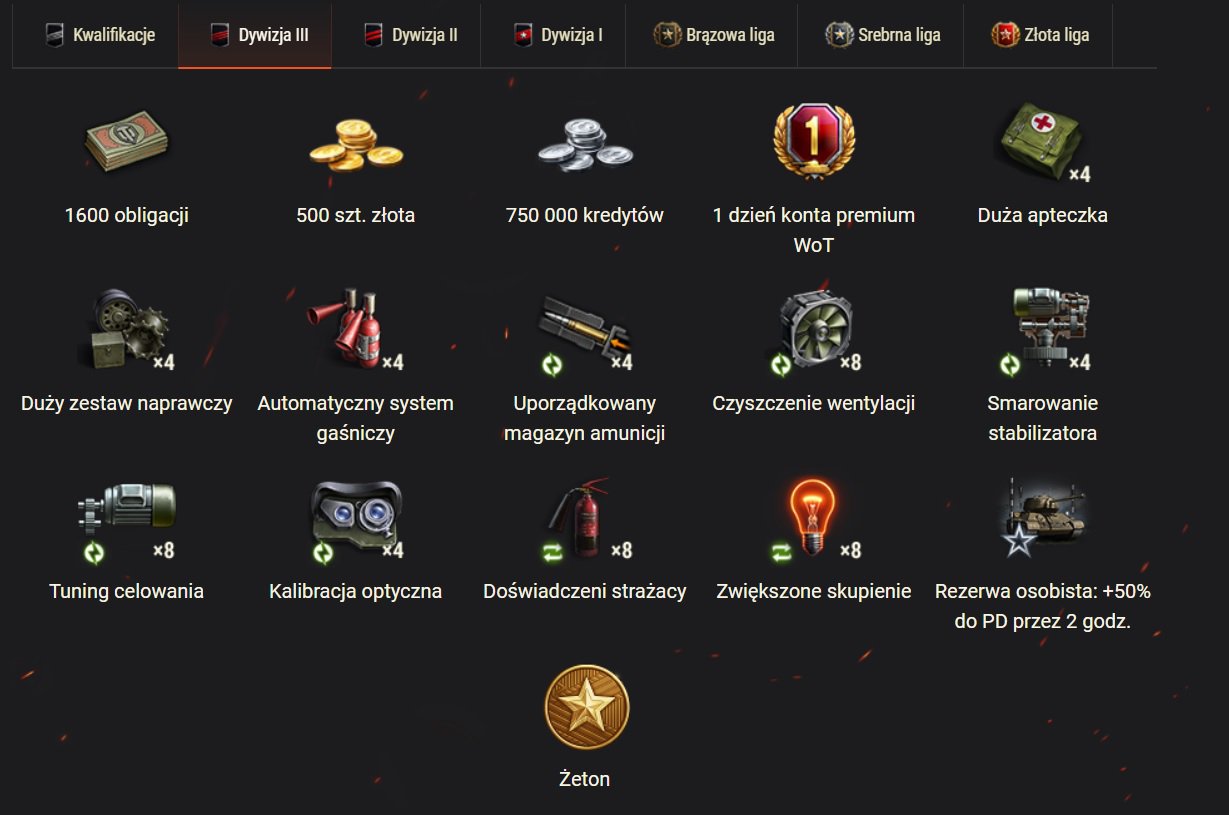Click the silver credits coins icon
Screen dimensions: 1229x815
(584, 143)
